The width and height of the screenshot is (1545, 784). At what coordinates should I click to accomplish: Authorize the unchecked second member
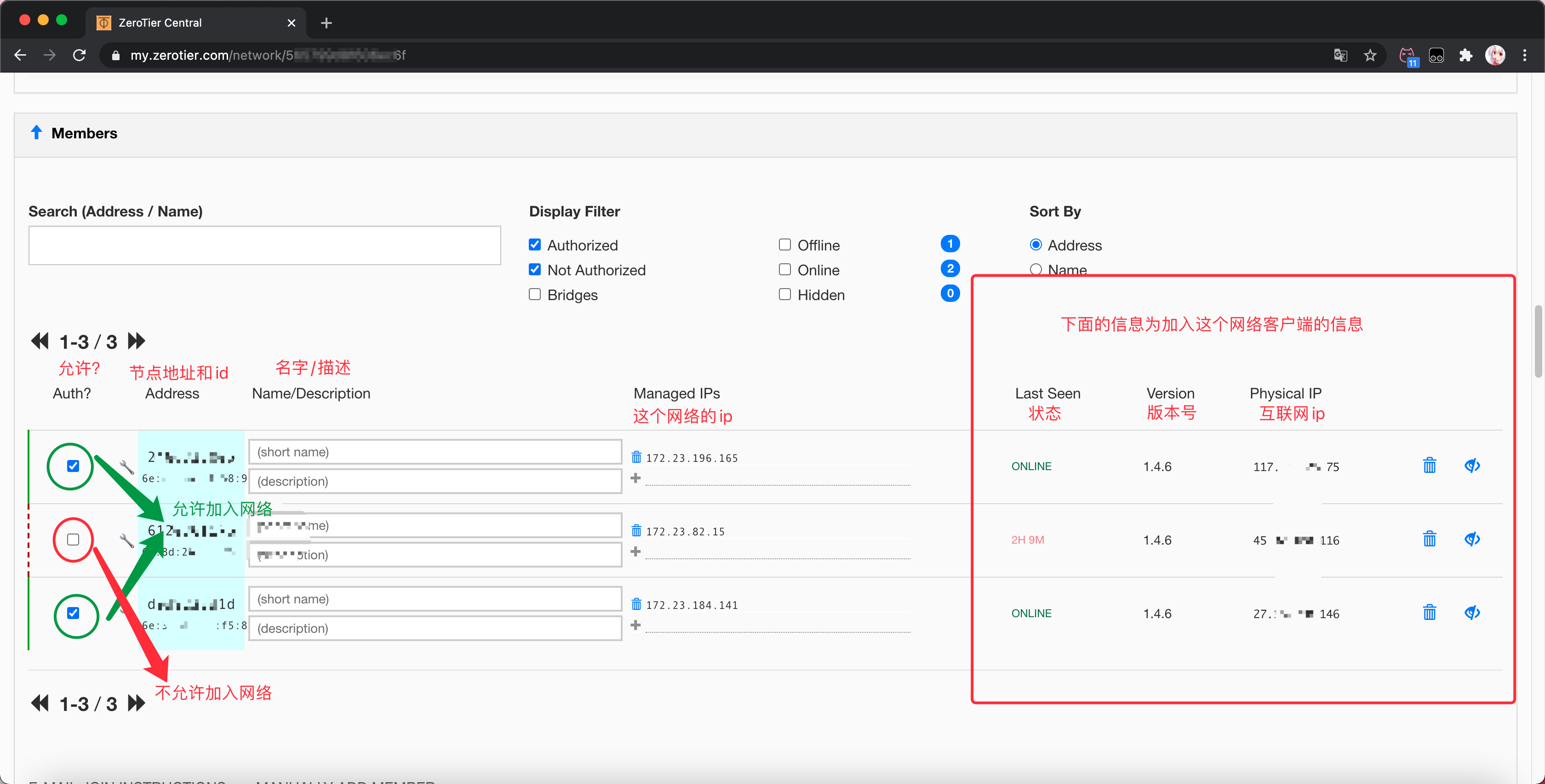pyautogui.click(x=73, y=540)
